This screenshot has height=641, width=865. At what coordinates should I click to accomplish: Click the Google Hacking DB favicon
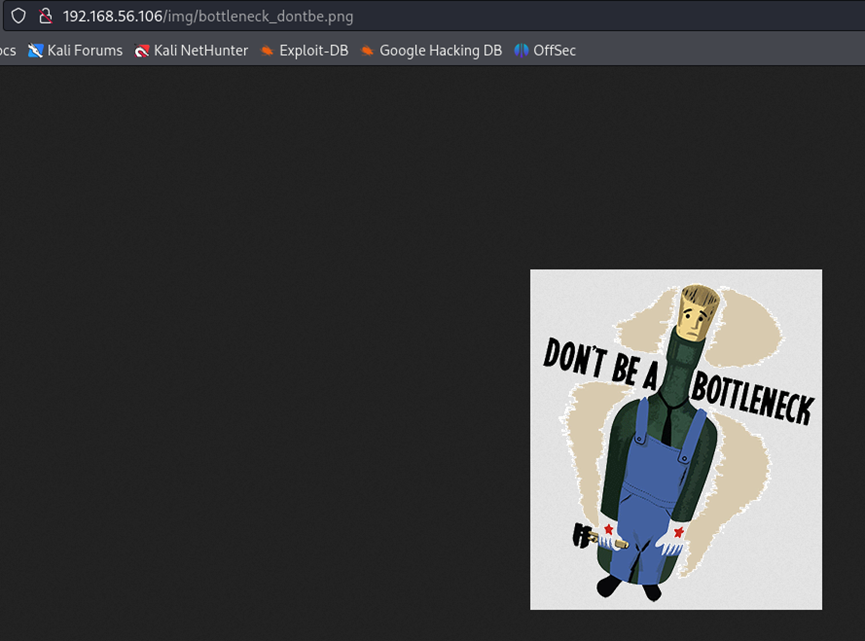367,51
